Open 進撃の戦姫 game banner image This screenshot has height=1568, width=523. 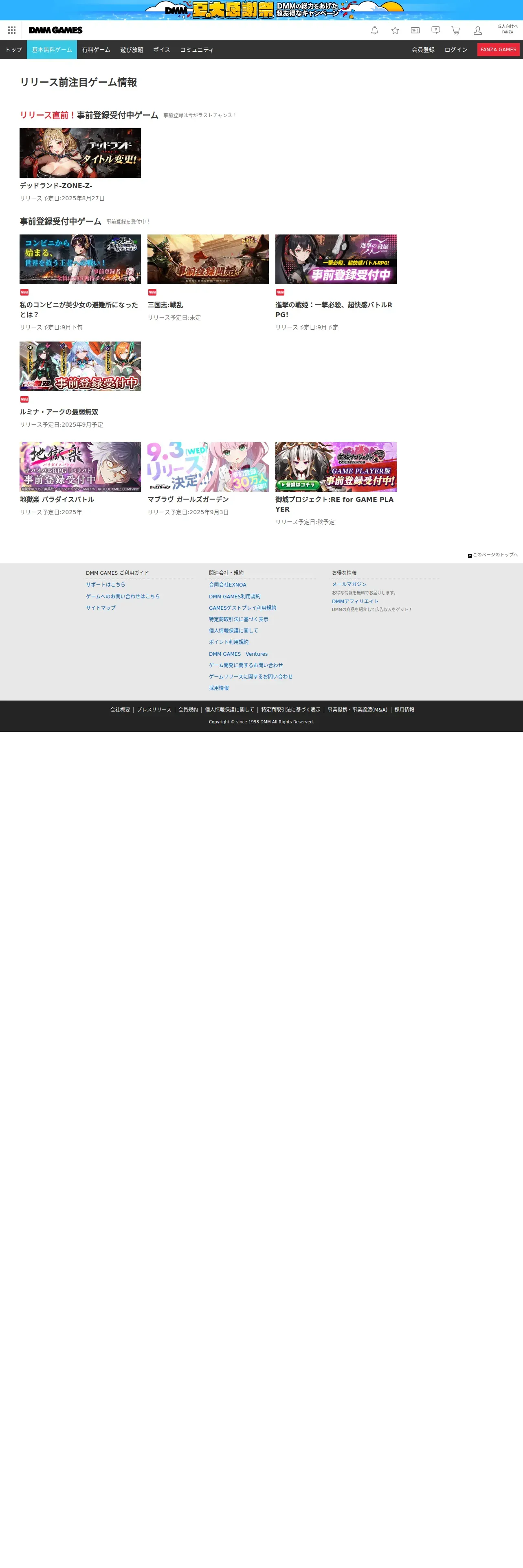pyautogui.click(x=336, y=259)
